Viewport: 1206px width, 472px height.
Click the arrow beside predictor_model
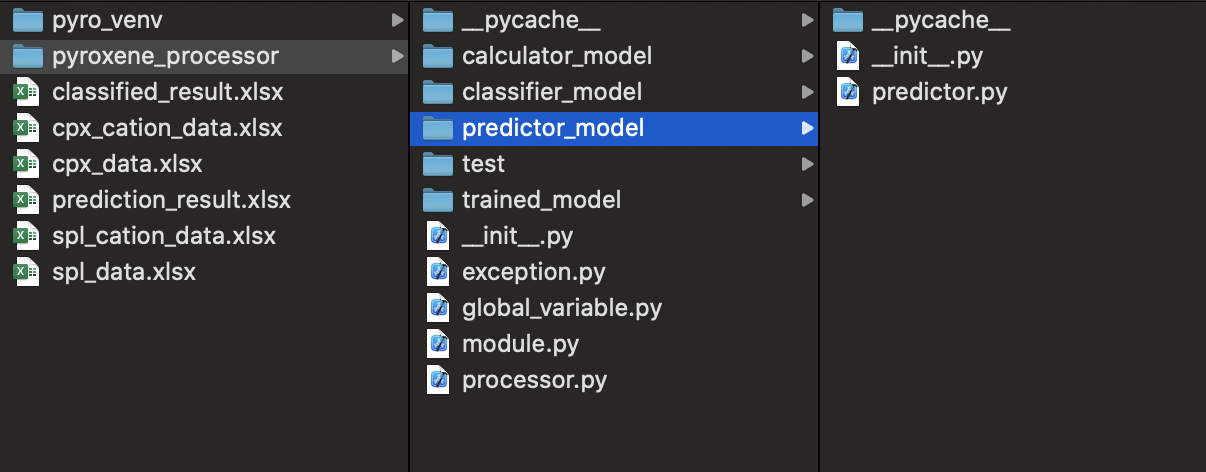coord(807,128)
